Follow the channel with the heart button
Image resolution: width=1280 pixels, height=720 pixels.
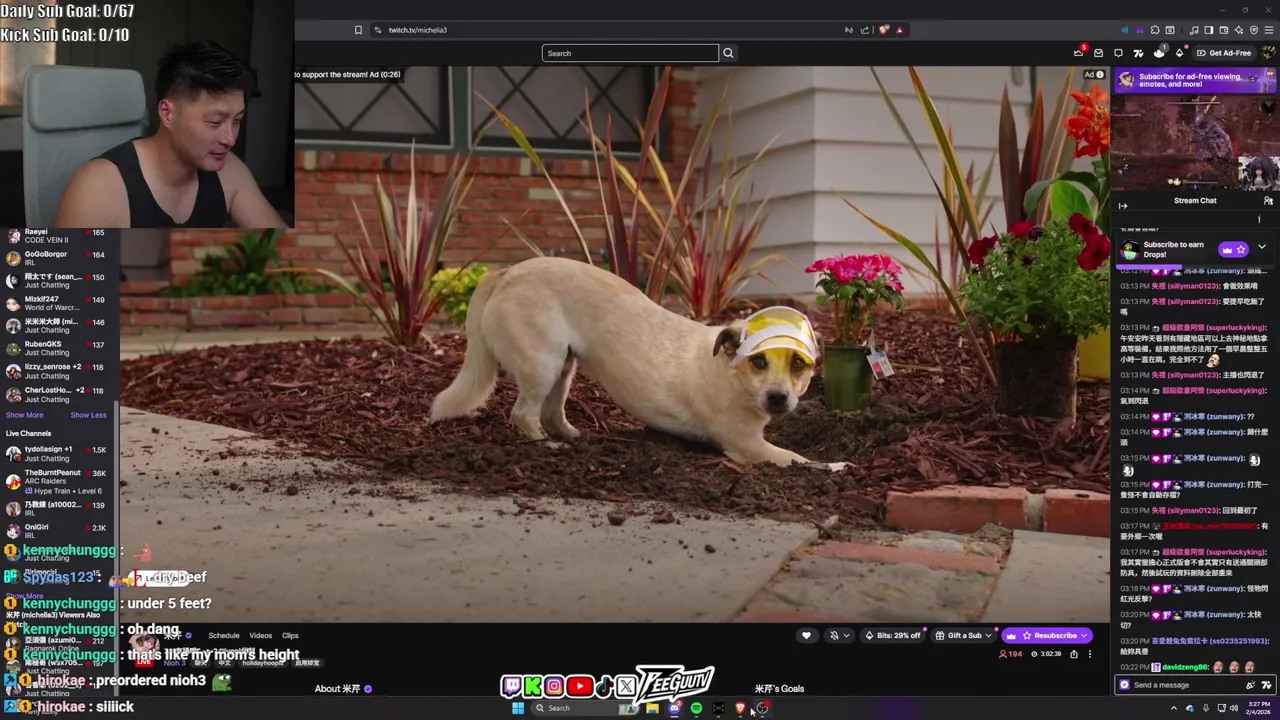(x=806, y=636)
